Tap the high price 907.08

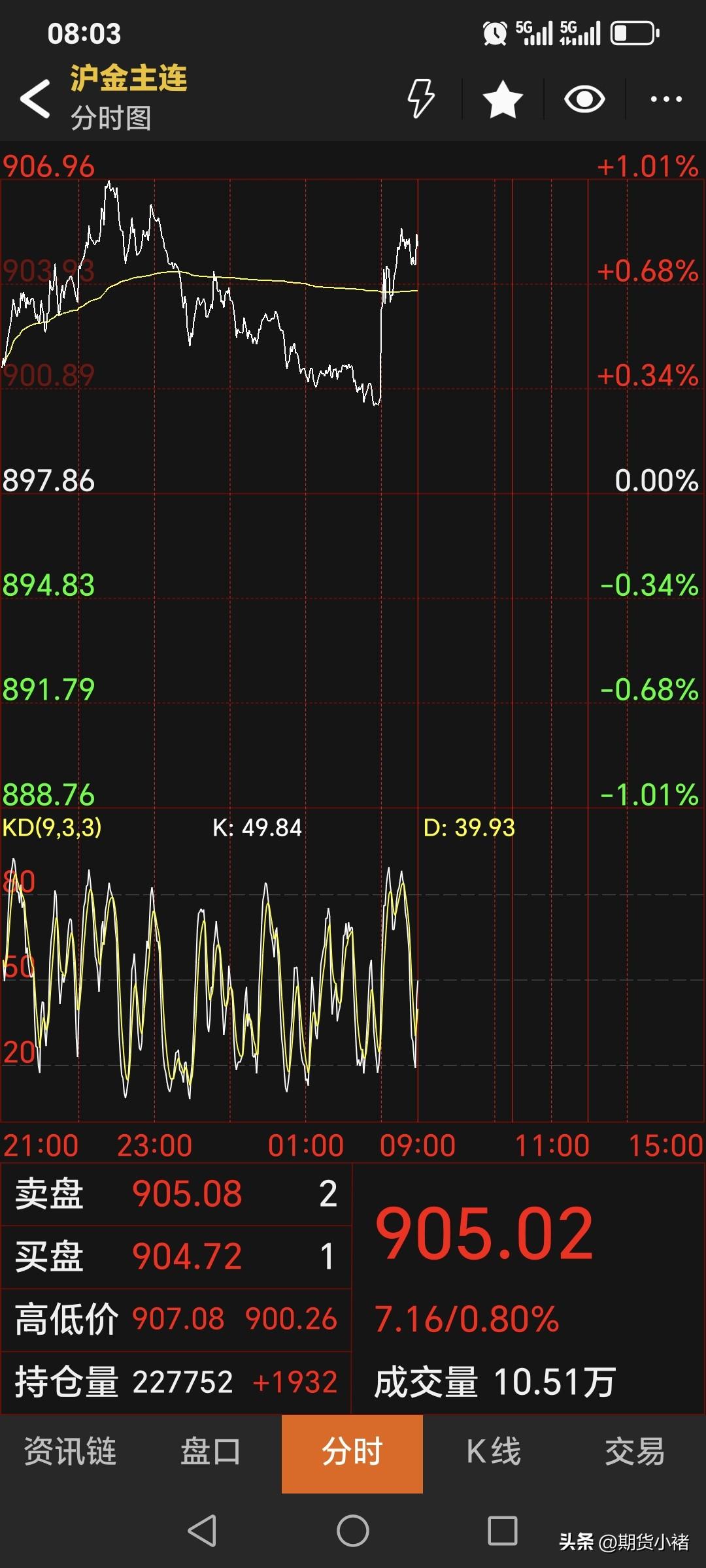click(178, 1319)
